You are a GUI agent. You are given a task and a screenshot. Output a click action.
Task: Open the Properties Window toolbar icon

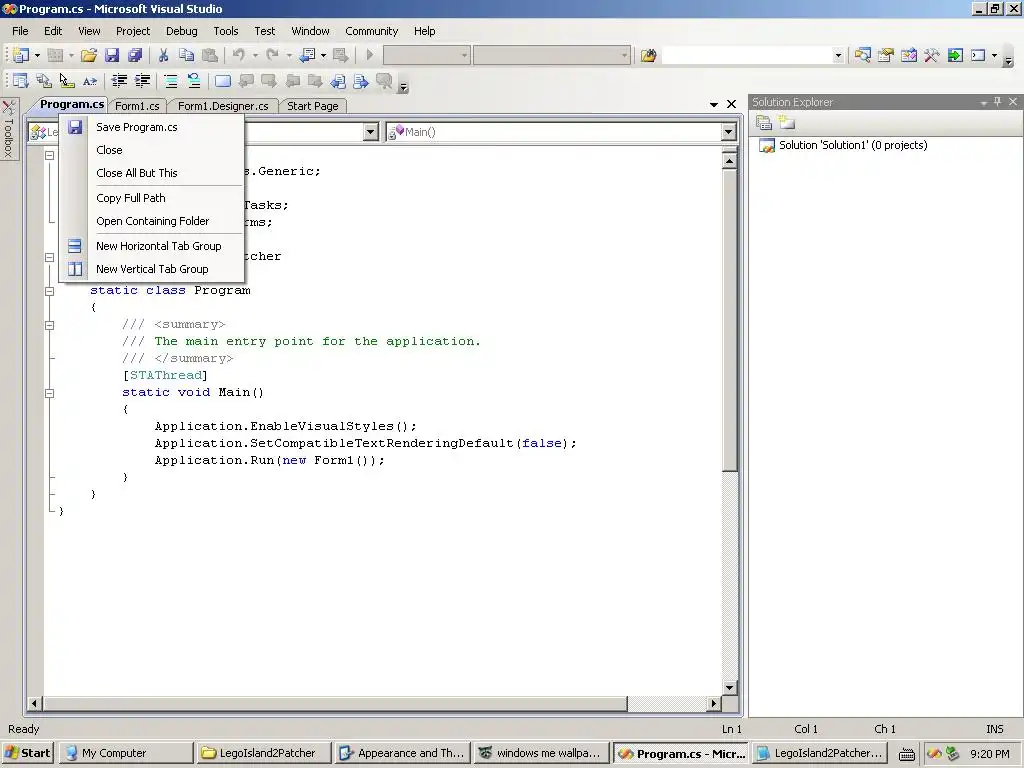pyautogui.click(x=886, y=56)
